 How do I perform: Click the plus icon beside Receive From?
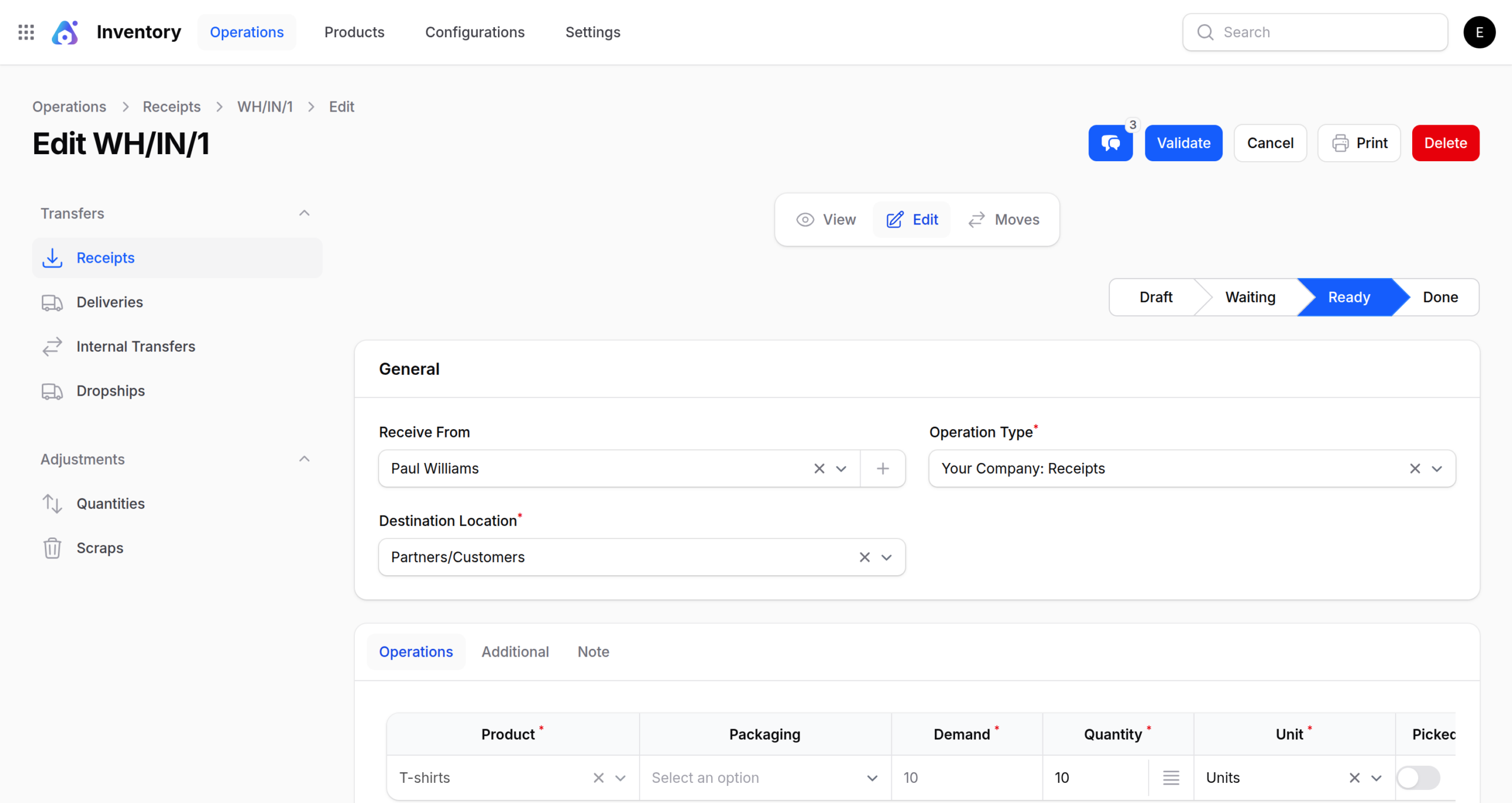(x=882, y=468)
